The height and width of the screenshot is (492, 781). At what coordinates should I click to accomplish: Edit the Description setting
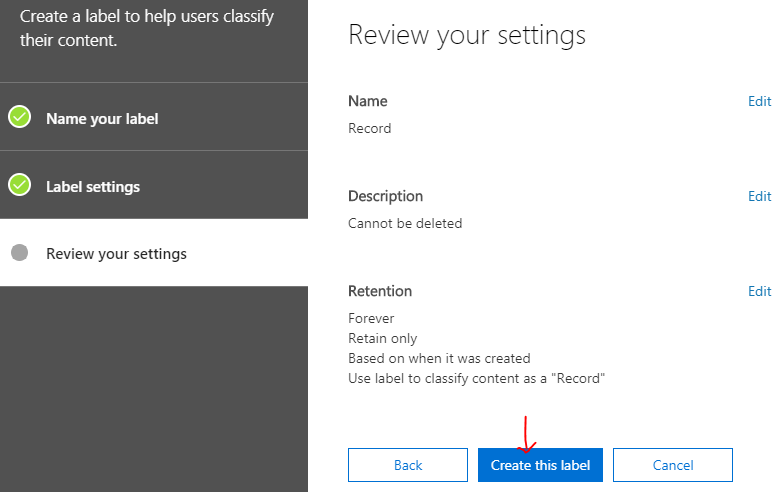click(x=759, y=196)
